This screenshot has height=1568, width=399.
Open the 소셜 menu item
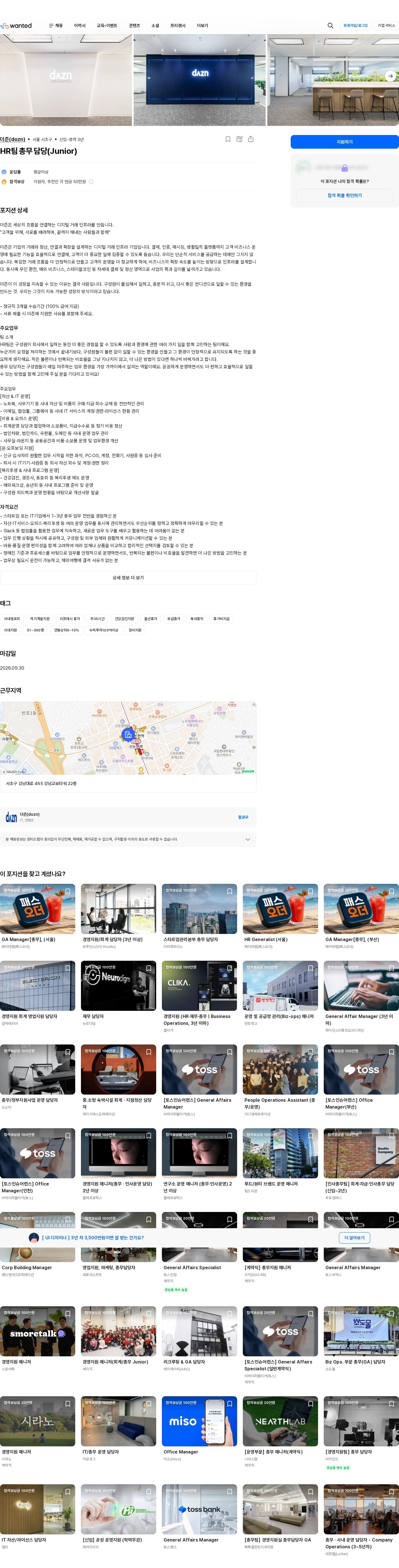155,26
